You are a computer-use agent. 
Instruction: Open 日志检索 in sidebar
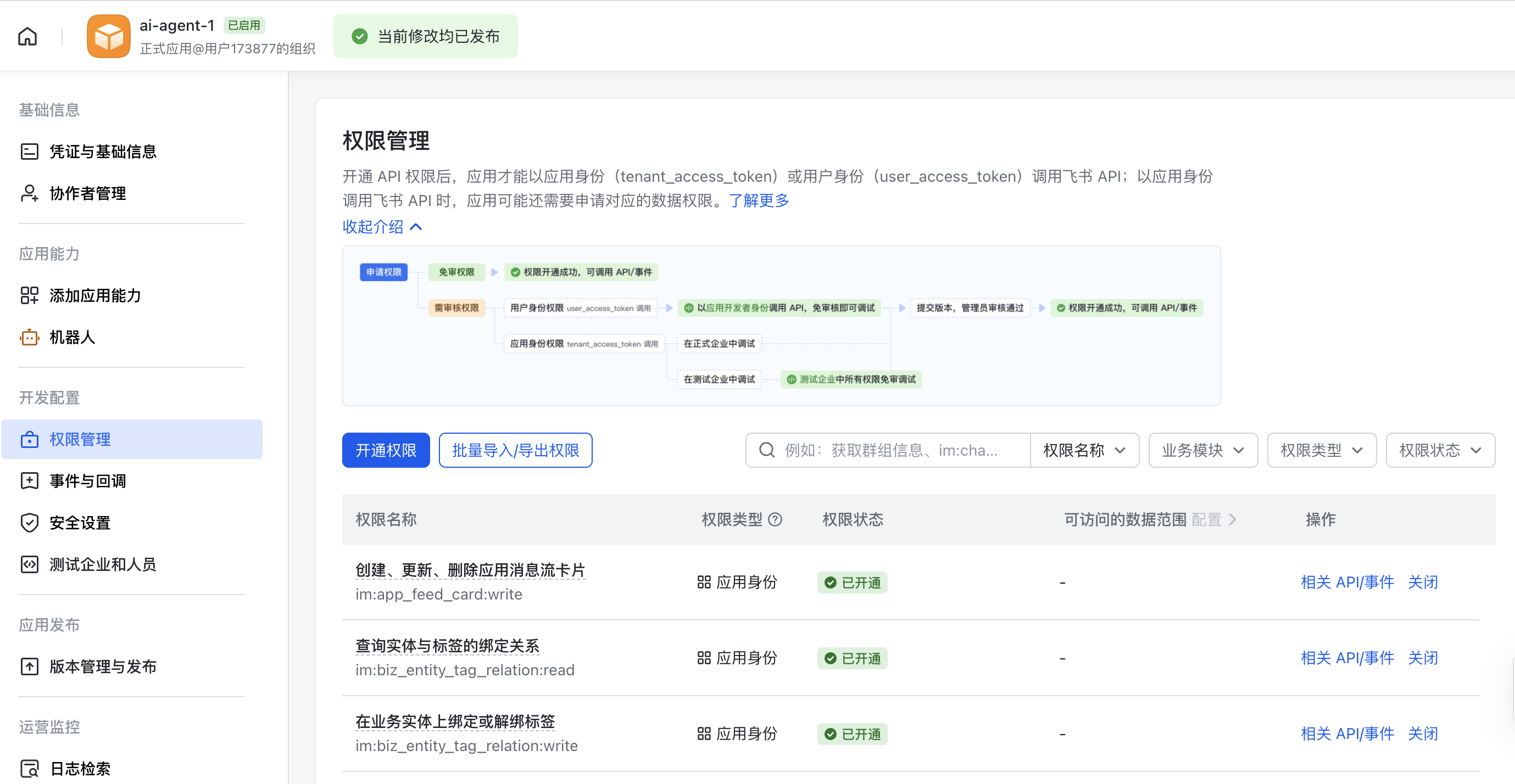[x=132, y=769]
